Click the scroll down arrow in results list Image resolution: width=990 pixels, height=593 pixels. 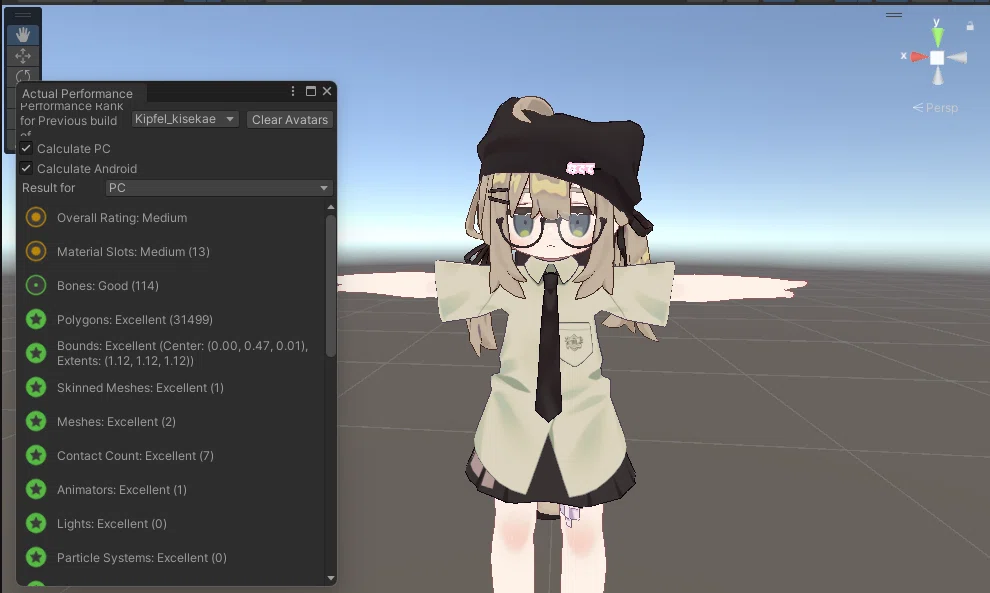[331, 578]
